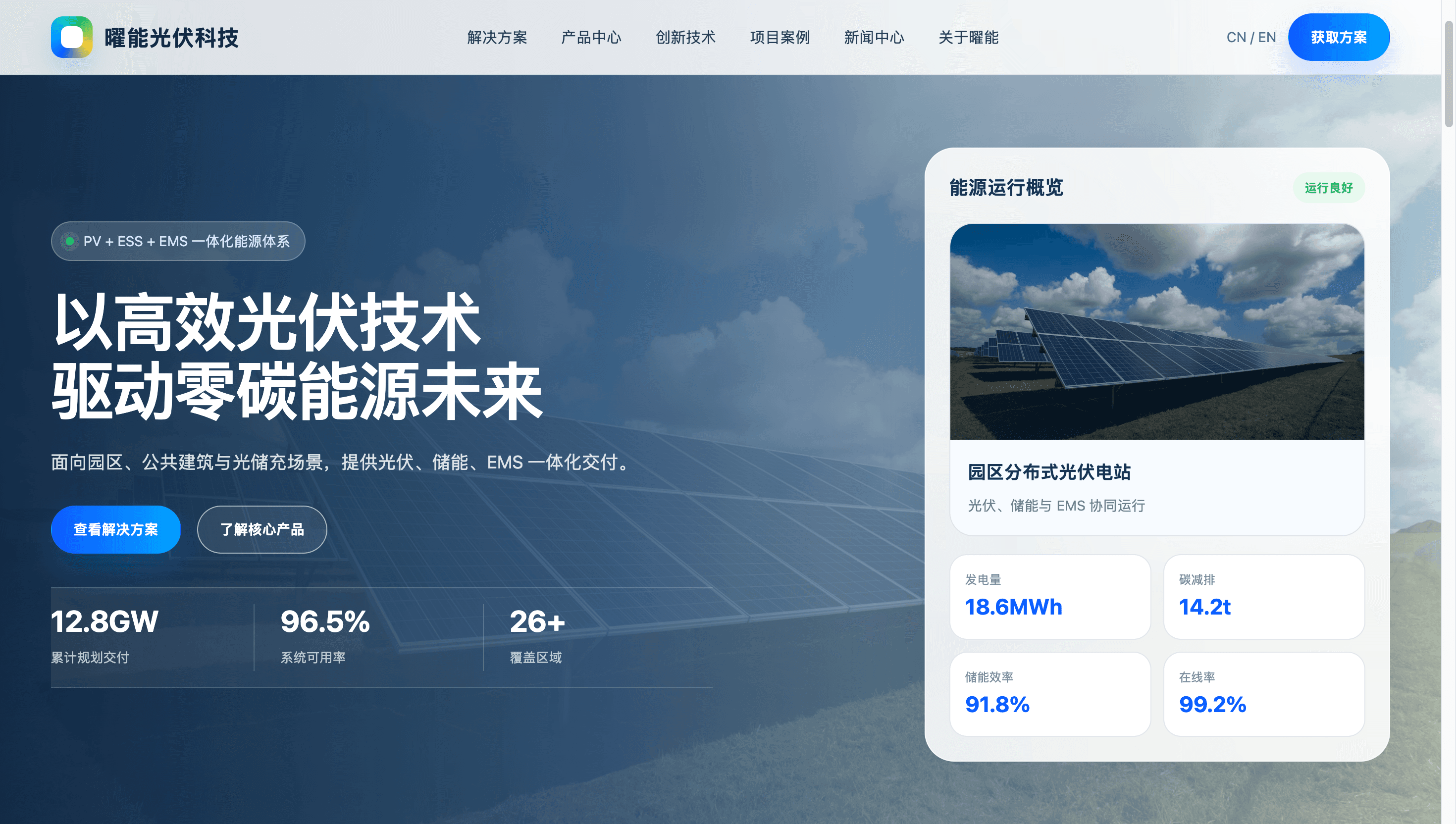The height and width of the screenshot is (824, 1456).
Task: Select the 储能效率 91.8% card
Action: point(1050,694)
